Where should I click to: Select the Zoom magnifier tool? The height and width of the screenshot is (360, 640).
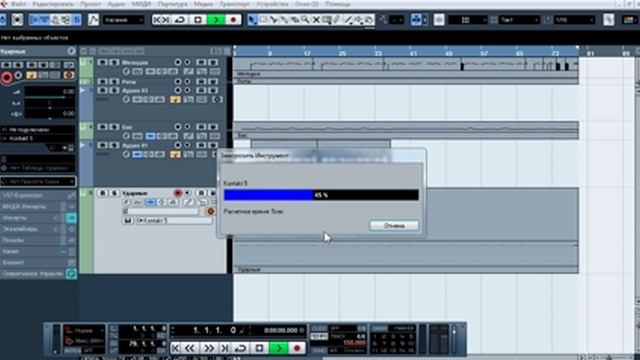[x=305, y=20]
